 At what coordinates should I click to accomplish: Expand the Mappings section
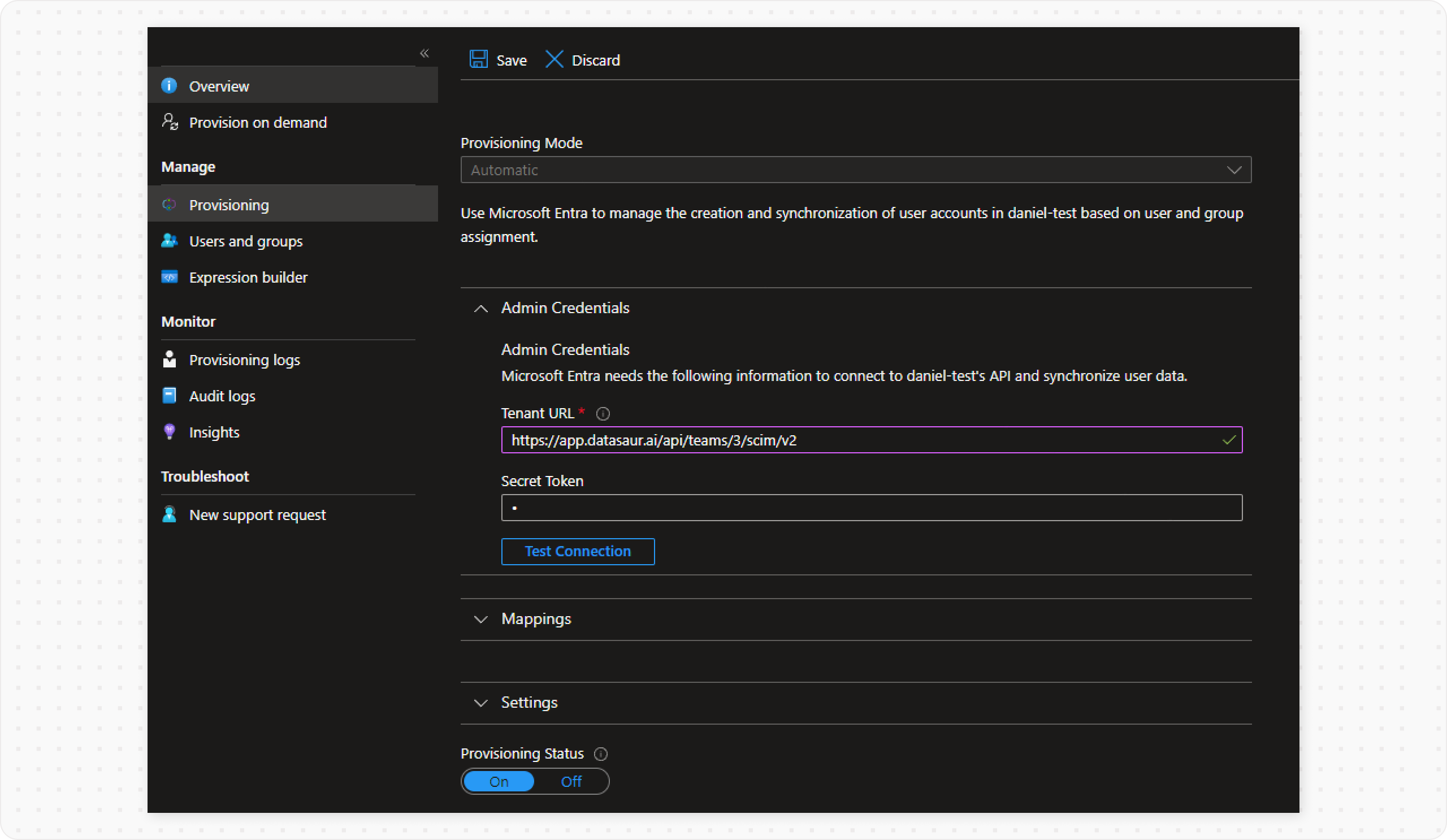tap(480, 620)
